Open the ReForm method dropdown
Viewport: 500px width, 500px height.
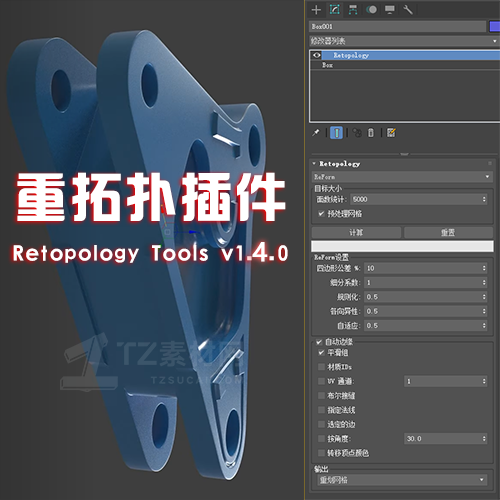click(402, 177)
